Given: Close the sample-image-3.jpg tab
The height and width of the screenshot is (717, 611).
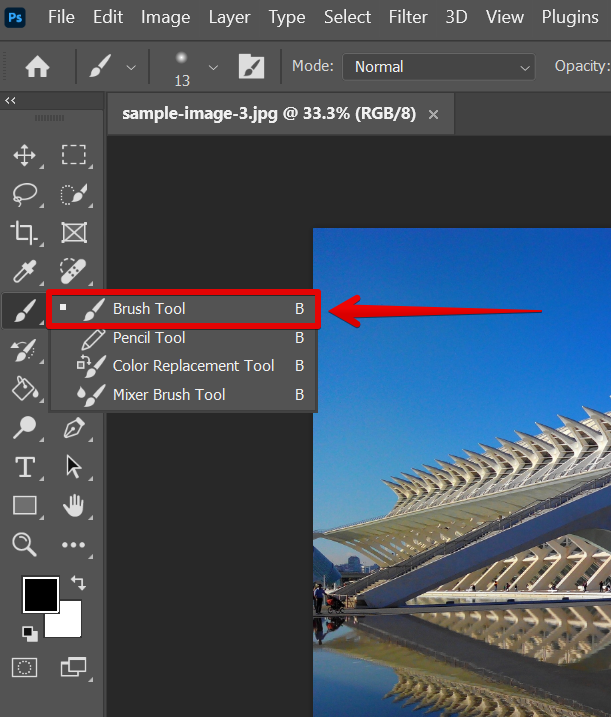Looking at the screenshot, I should pos(433,114).
